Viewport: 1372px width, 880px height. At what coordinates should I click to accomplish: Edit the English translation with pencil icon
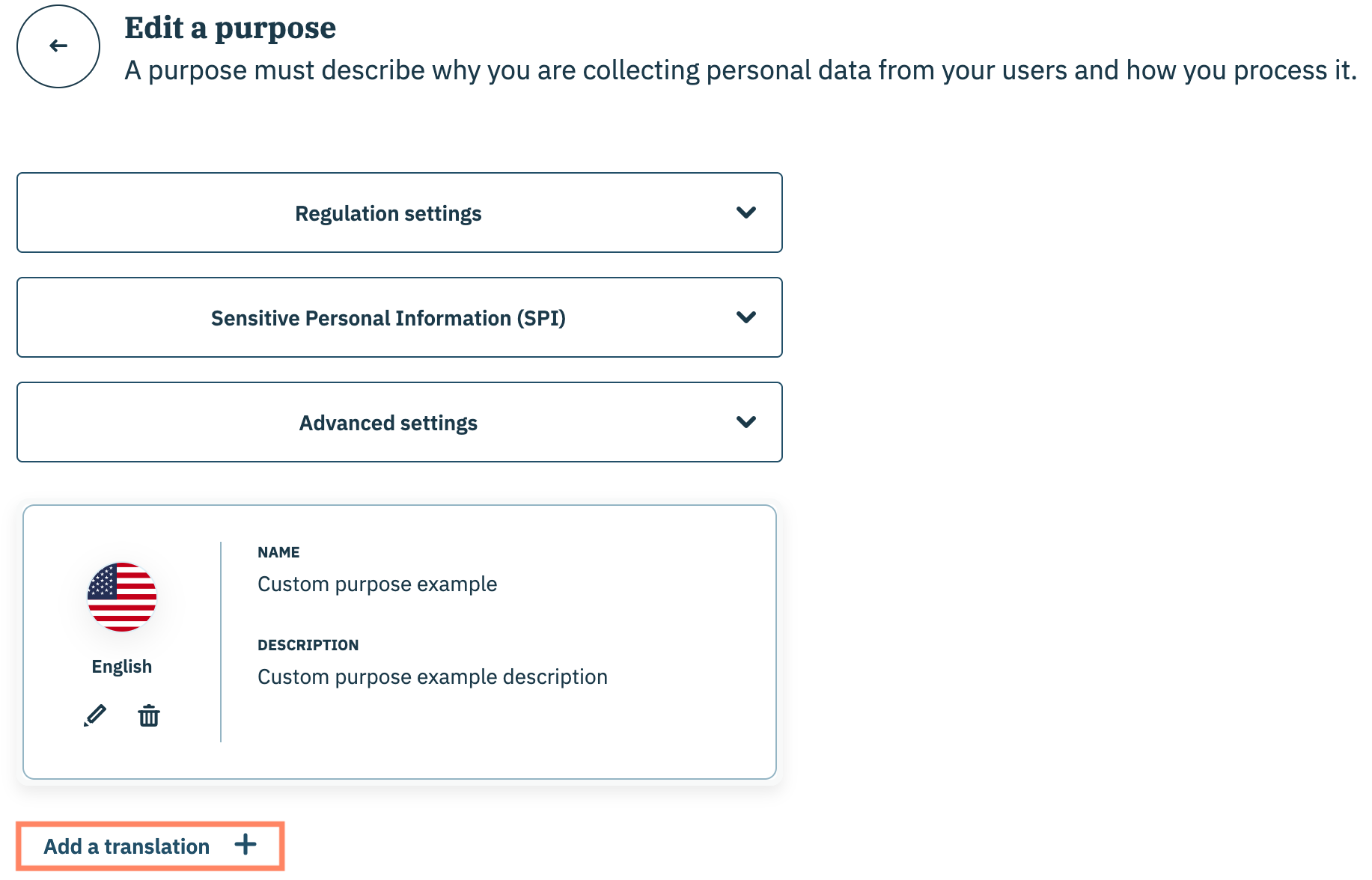[x=95, y=715]
